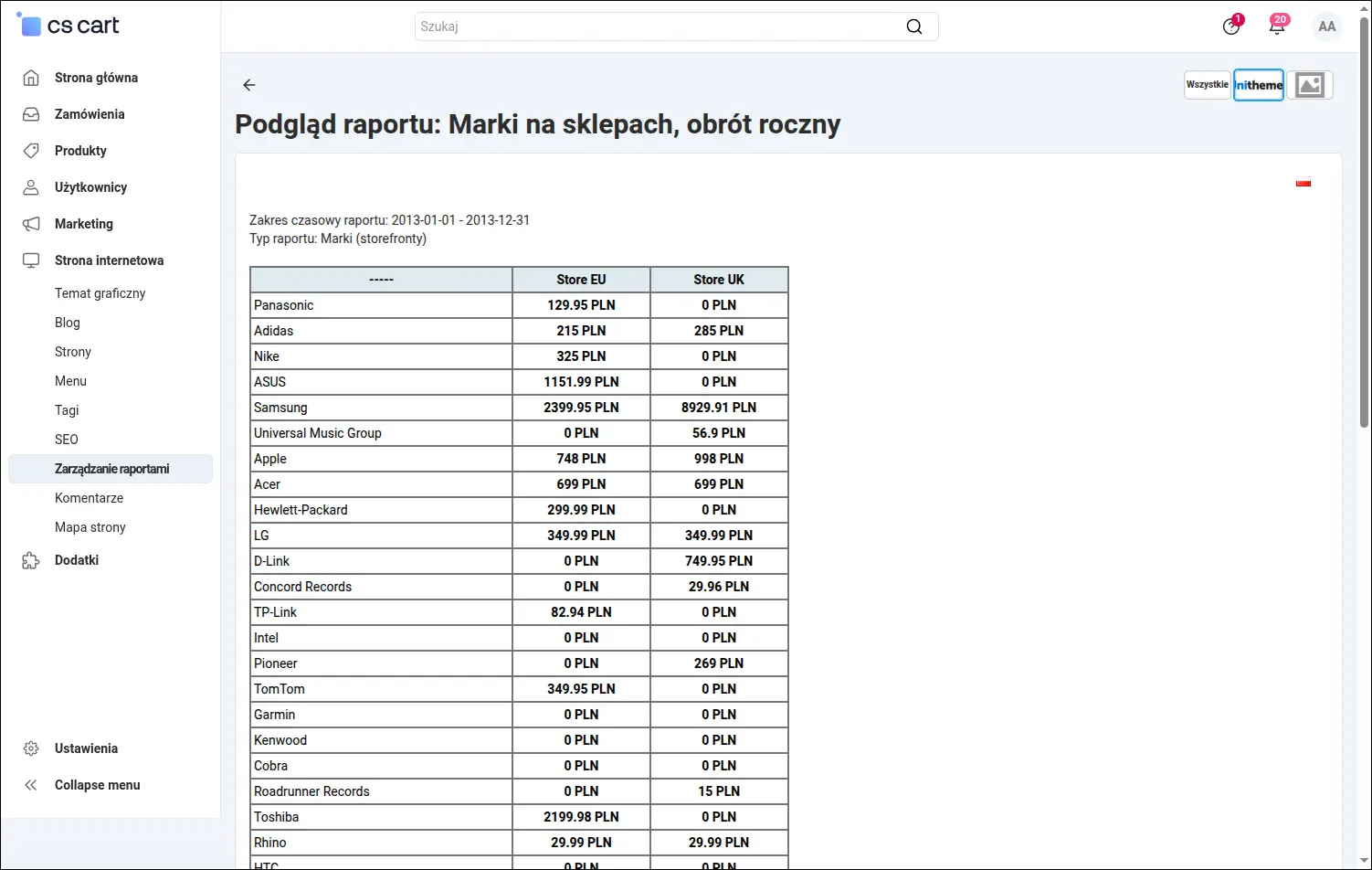Open the Tagi submenu item
Viewport: 1372px width, 870px height.
(x=67, y=410)
